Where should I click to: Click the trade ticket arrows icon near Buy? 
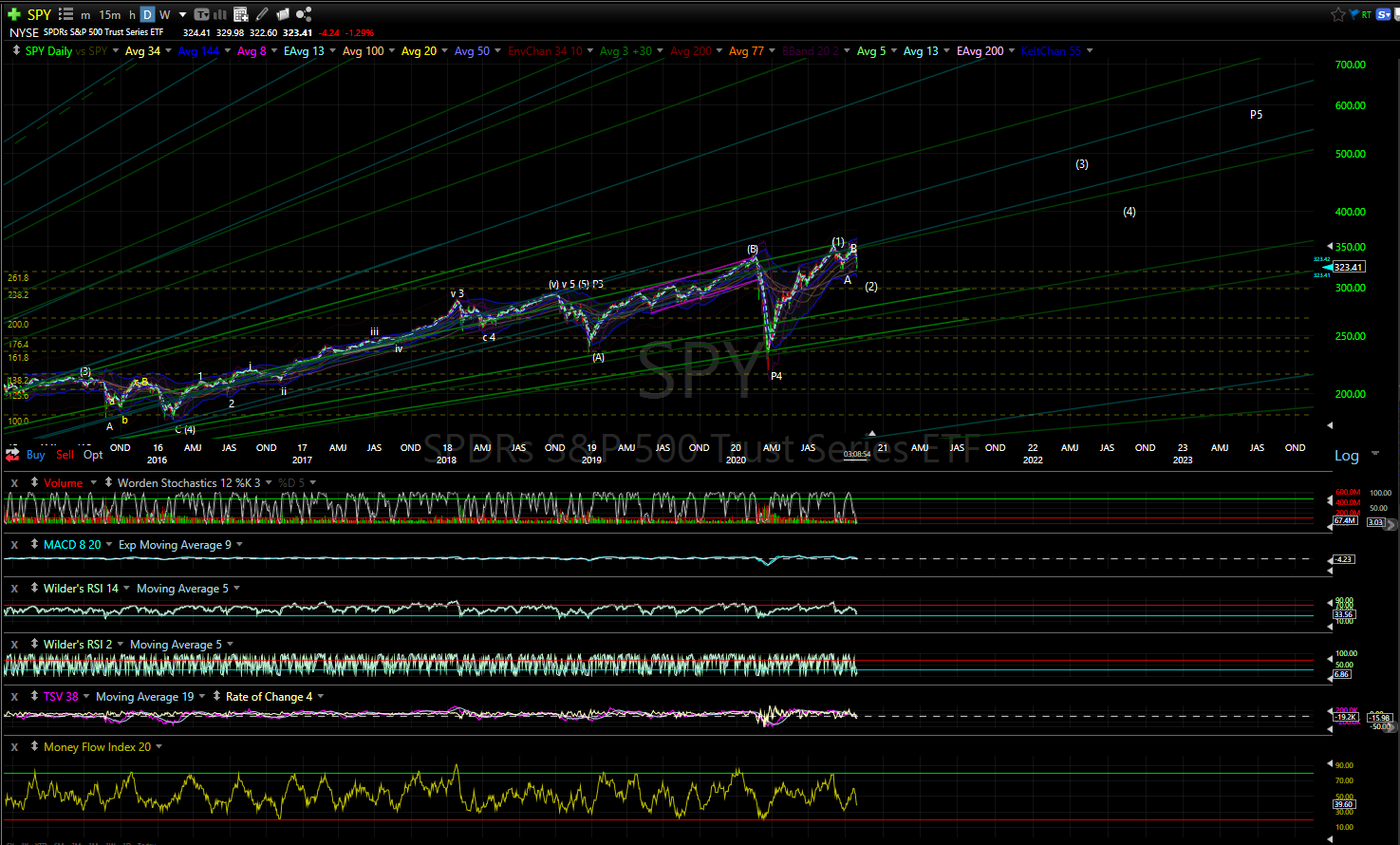[x=12, y=455]
